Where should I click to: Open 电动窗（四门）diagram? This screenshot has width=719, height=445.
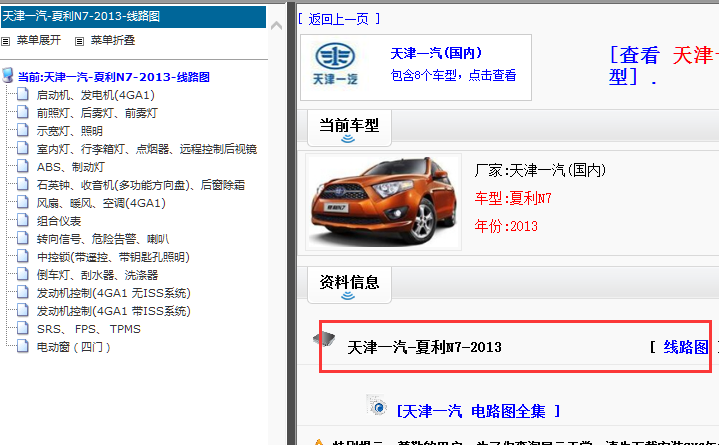73,347
